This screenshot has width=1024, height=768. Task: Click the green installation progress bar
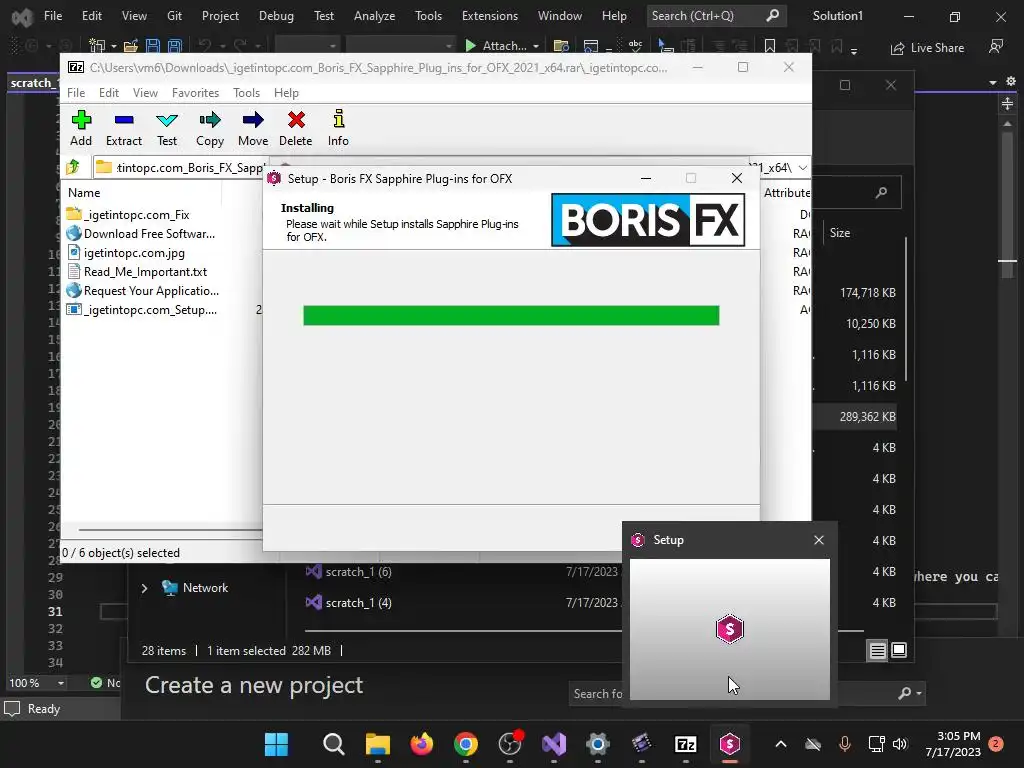[x=511, y=315]
